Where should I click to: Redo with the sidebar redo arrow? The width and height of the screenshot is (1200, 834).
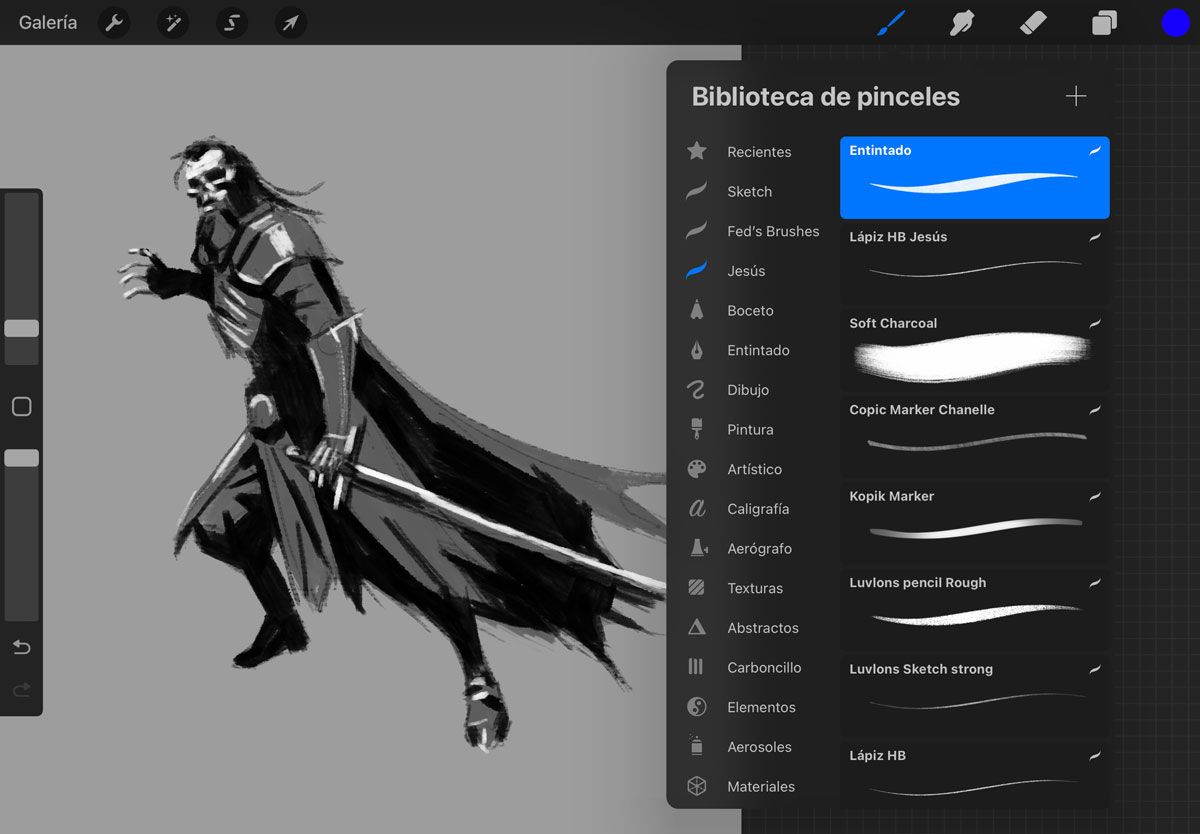[x=21, y=690]
